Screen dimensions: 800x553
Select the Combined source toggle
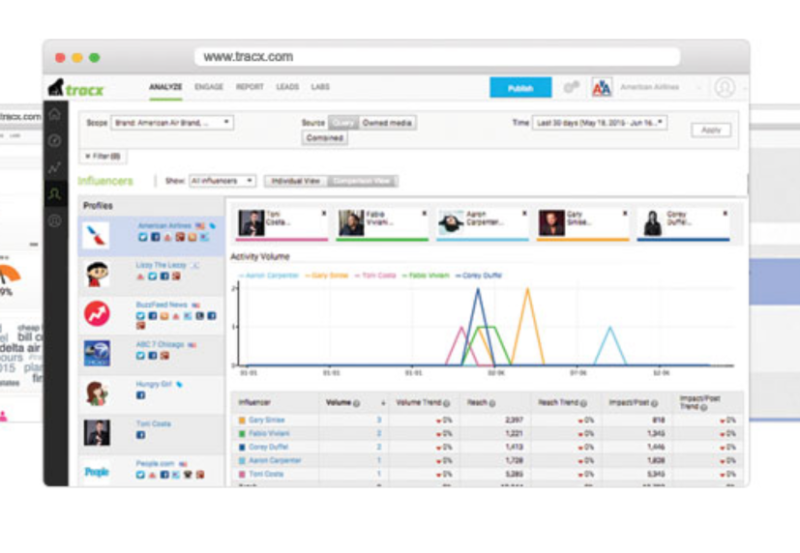click(324, 138)
